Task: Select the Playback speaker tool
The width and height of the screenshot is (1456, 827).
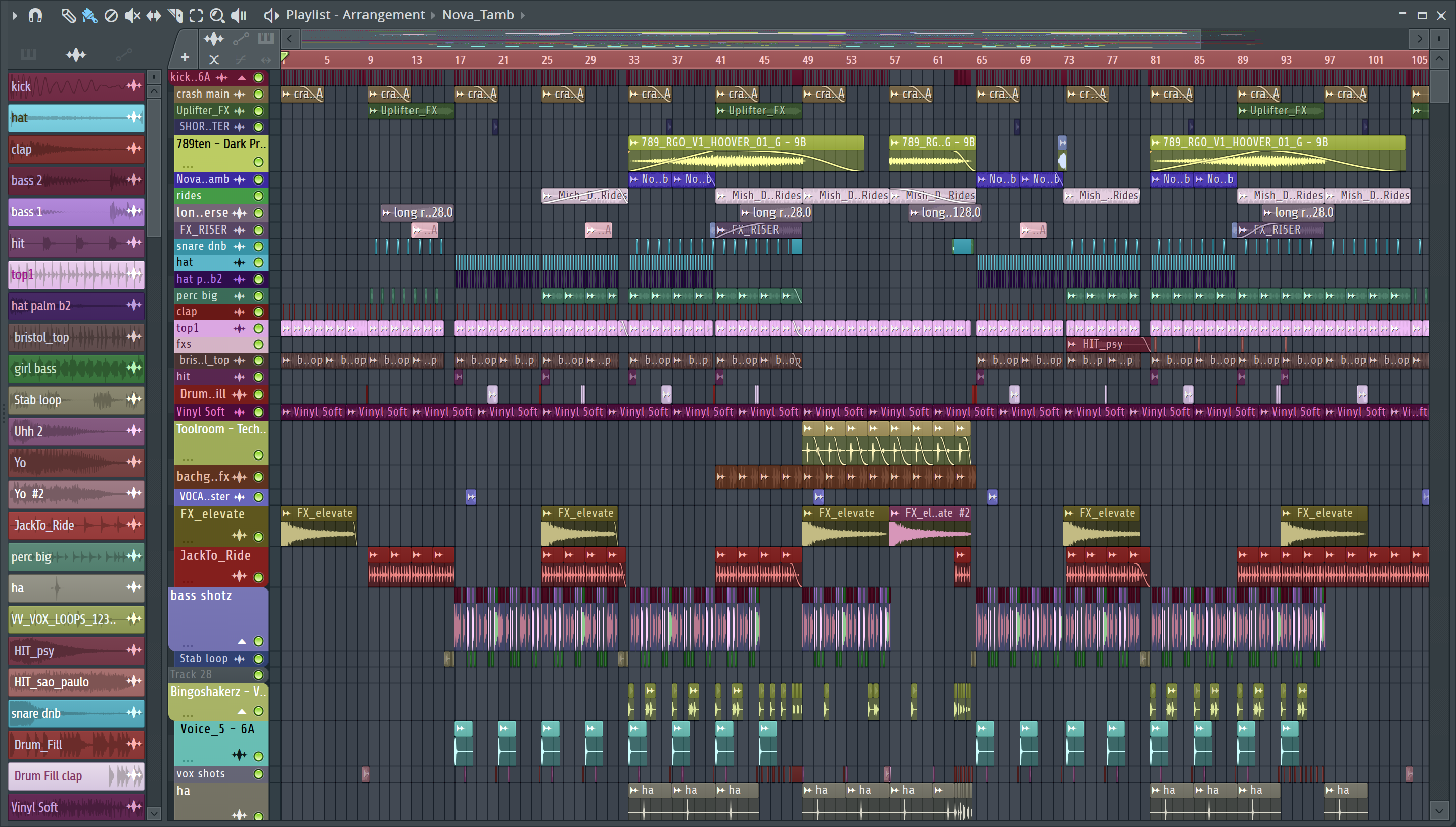Action: tap(239, 15)
